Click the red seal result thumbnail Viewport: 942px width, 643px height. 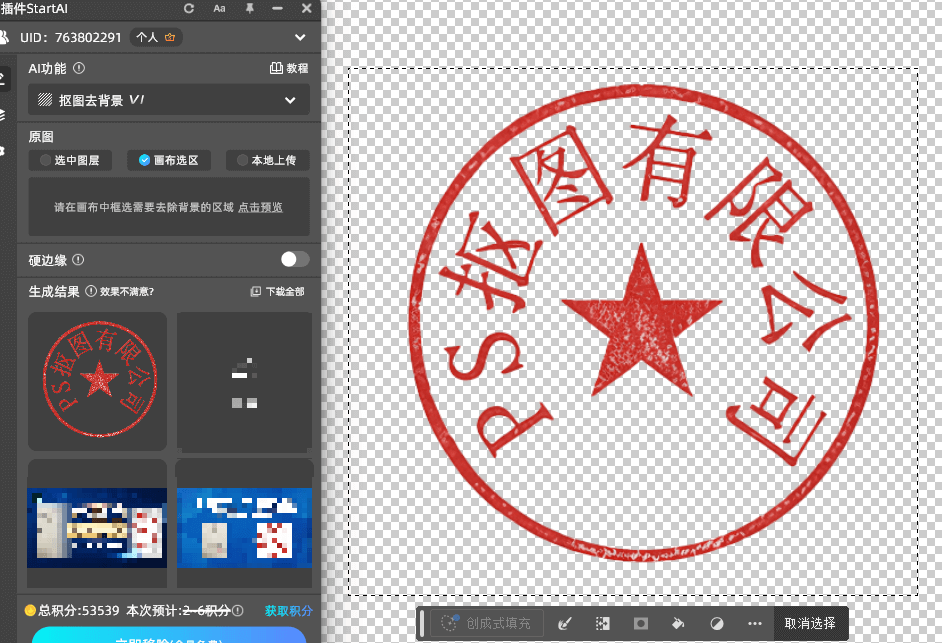pos(97,381)
